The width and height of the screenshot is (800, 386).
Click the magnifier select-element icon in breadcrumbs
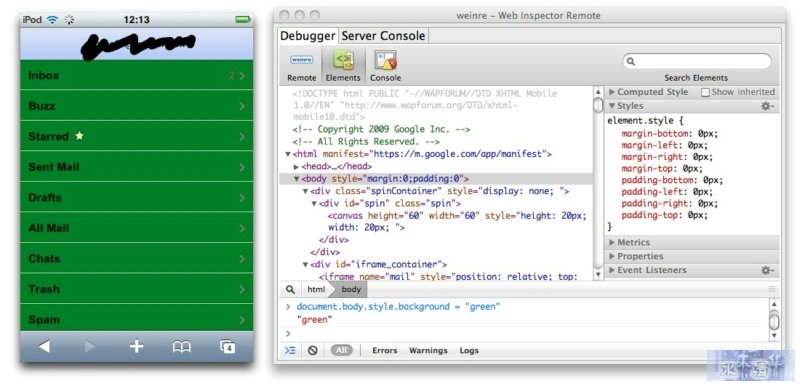[290, 289]
